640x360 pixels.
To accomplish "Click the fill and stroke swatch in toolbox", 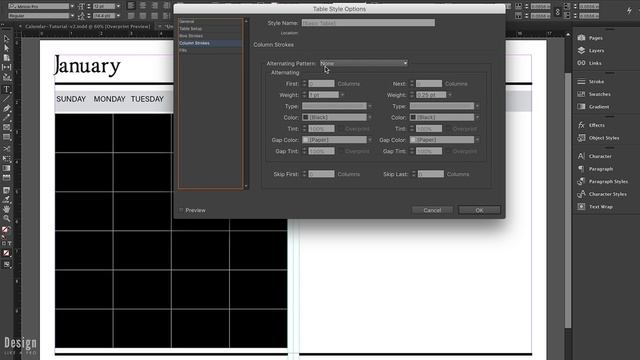I will (x=6, y=231).
